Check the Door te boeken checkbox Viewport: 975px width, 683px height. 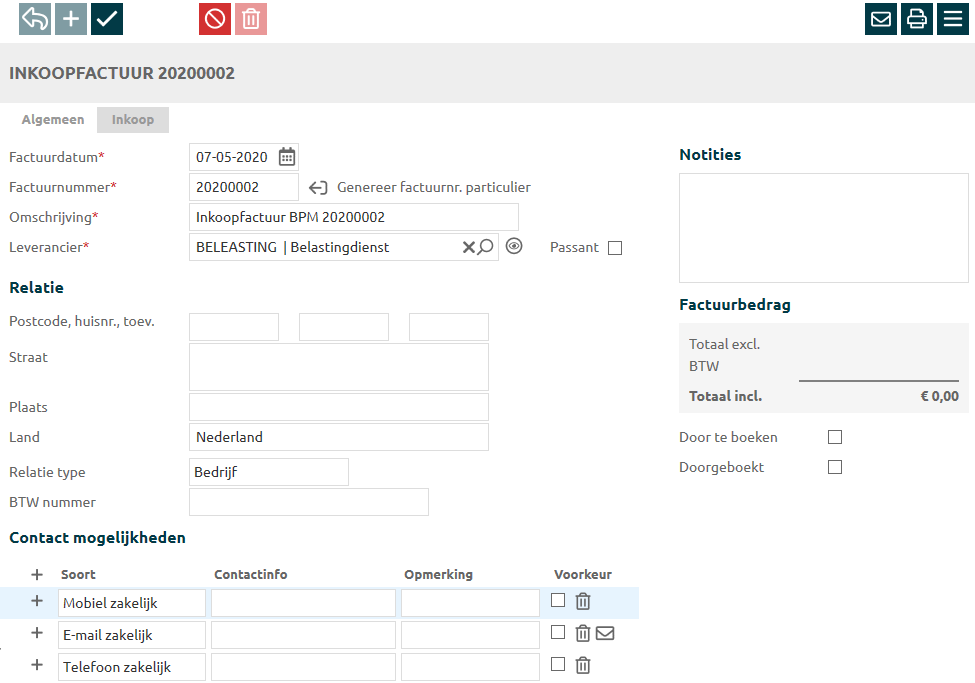tap(835, 437)
